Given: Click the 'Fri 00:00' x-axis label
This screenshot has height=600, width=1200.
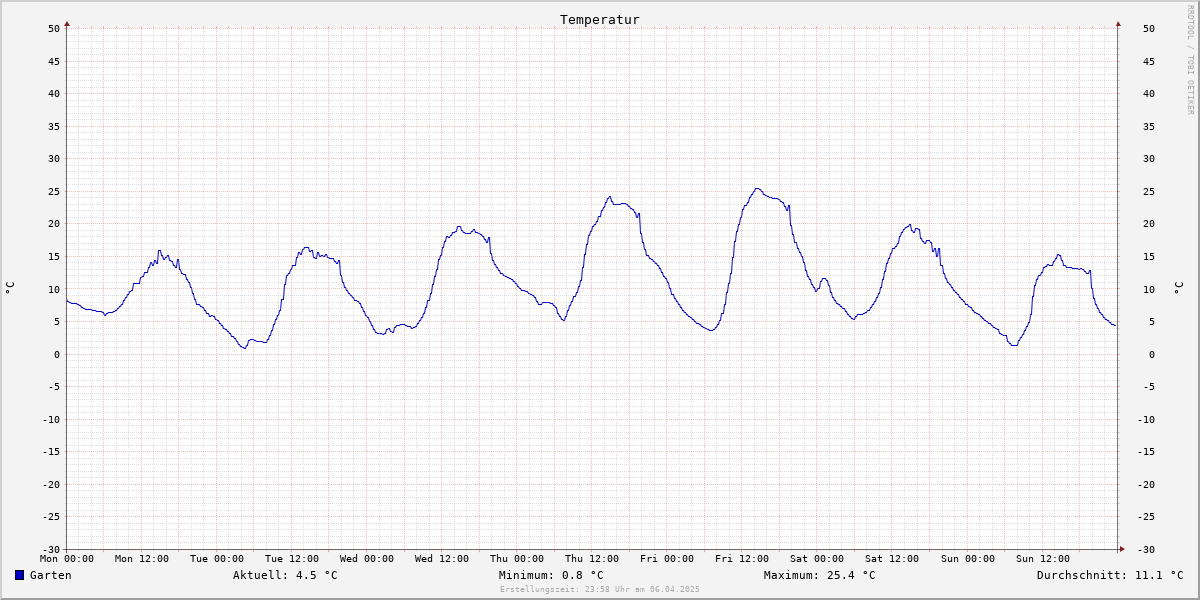Looking at the screenshot, I should [x=667, y=559].
